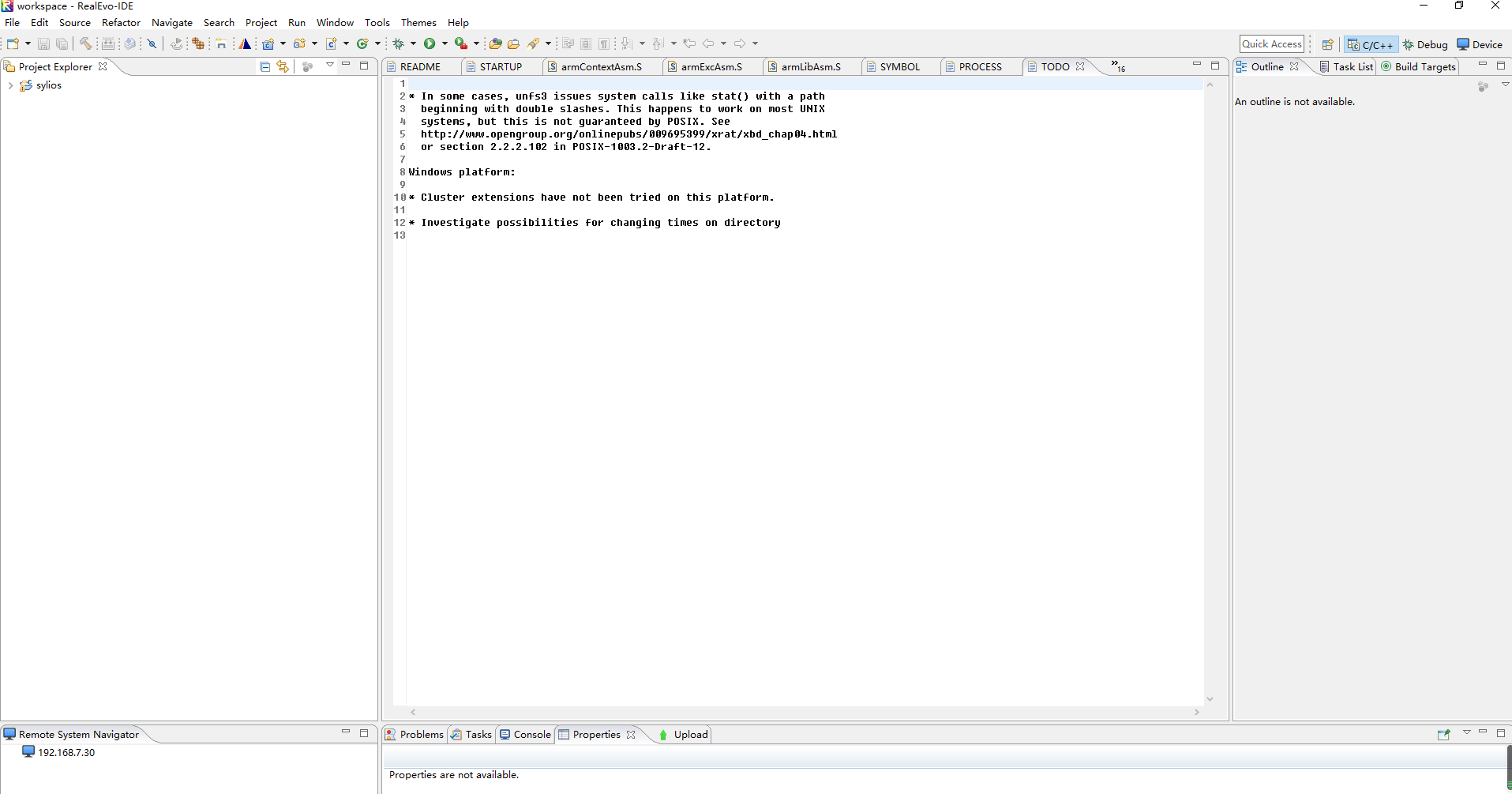Click the Open Element folder icon

click(496, 43)
